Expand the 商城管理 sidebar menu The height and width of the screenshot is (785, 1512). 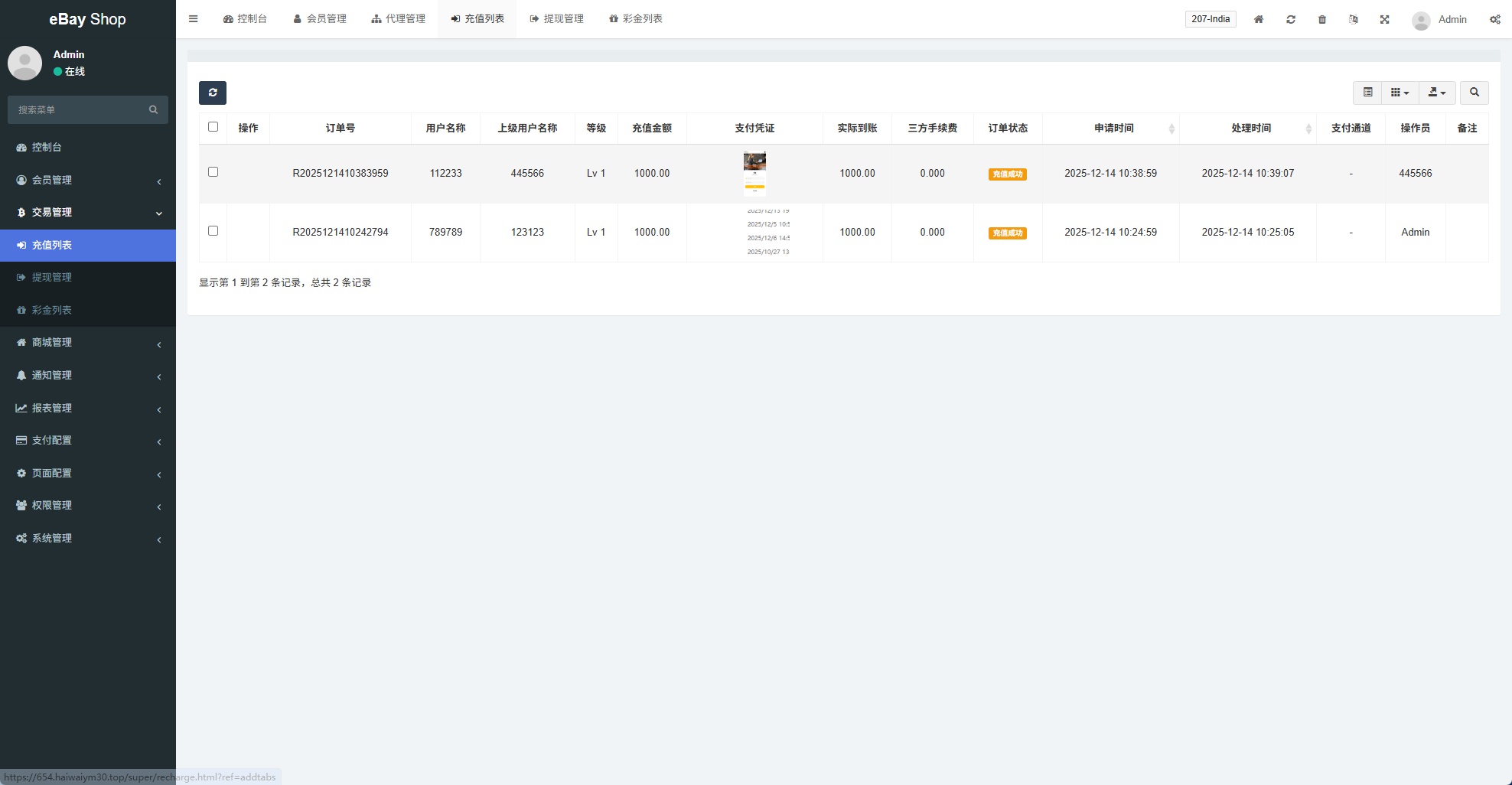coord(88,343)
